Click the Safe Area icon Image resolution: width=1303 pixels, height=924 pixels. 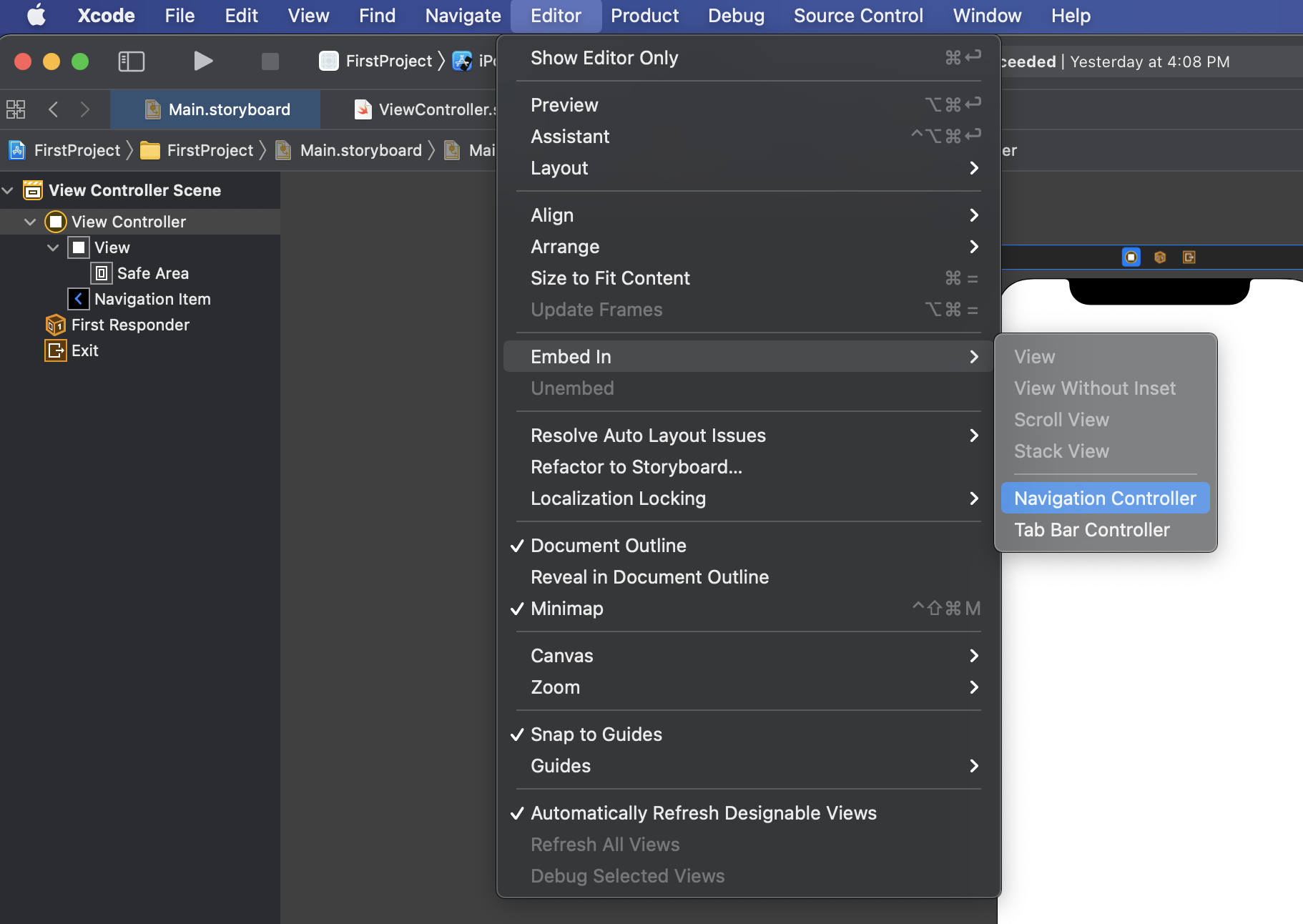tap(102, 273)
